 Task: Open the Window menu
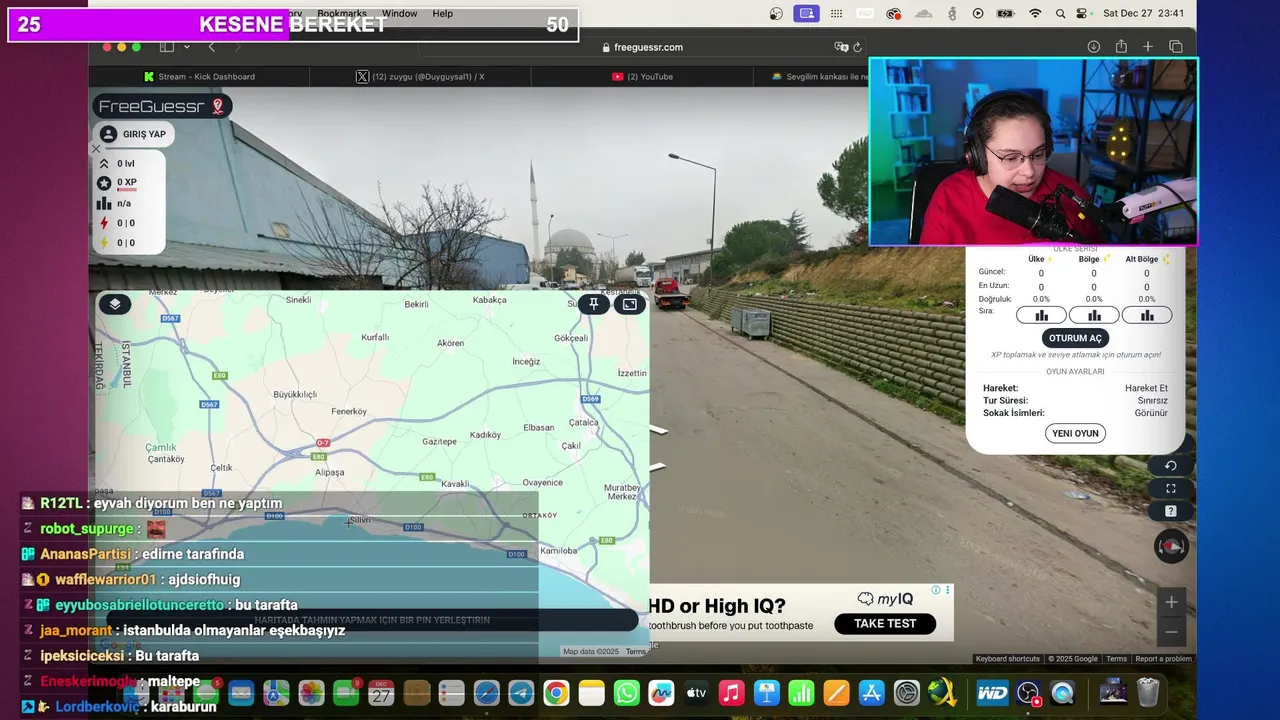click(399, 14)
